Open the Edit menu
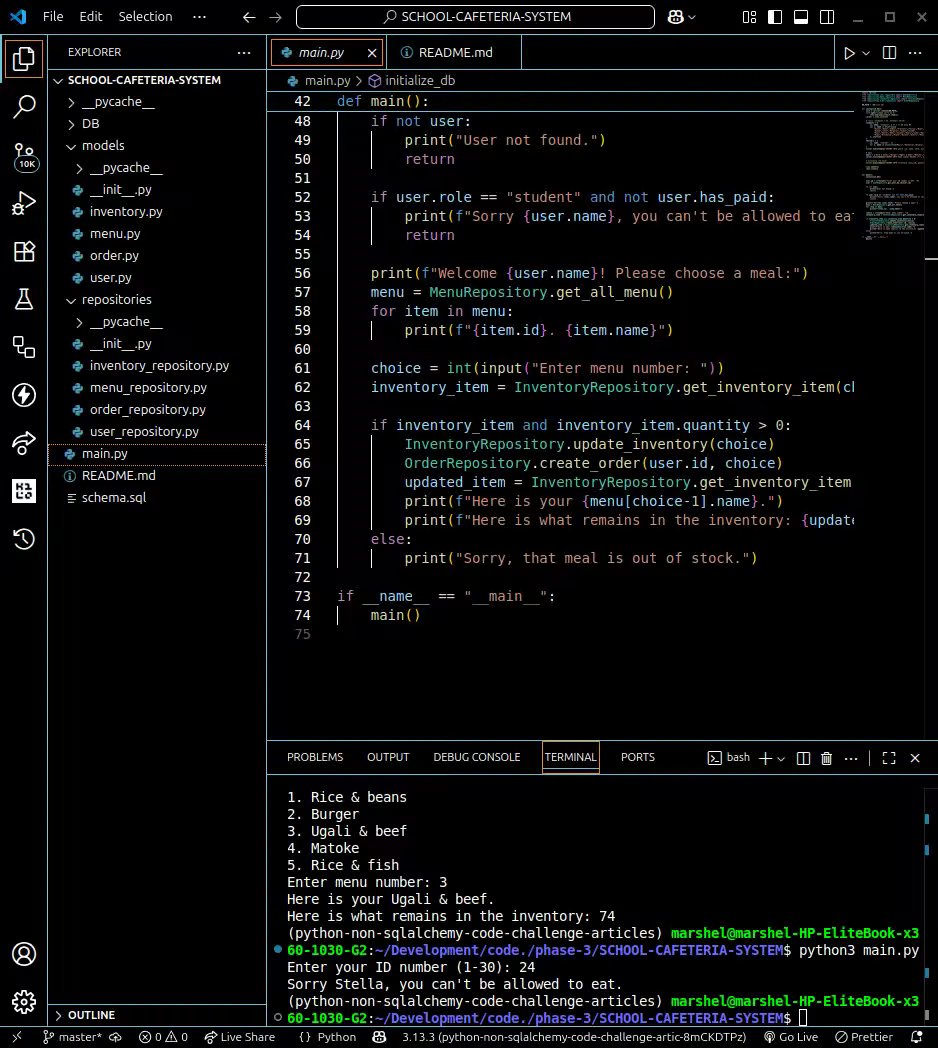This screenshot has width=938, height=1048. 90,17
